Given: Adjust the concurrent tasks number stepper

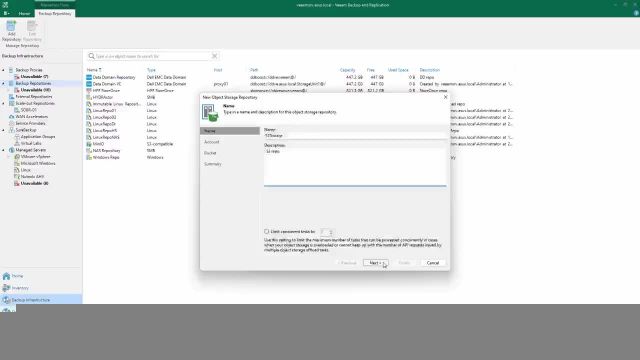Looking at the screenshot, I should coord(331,232).
